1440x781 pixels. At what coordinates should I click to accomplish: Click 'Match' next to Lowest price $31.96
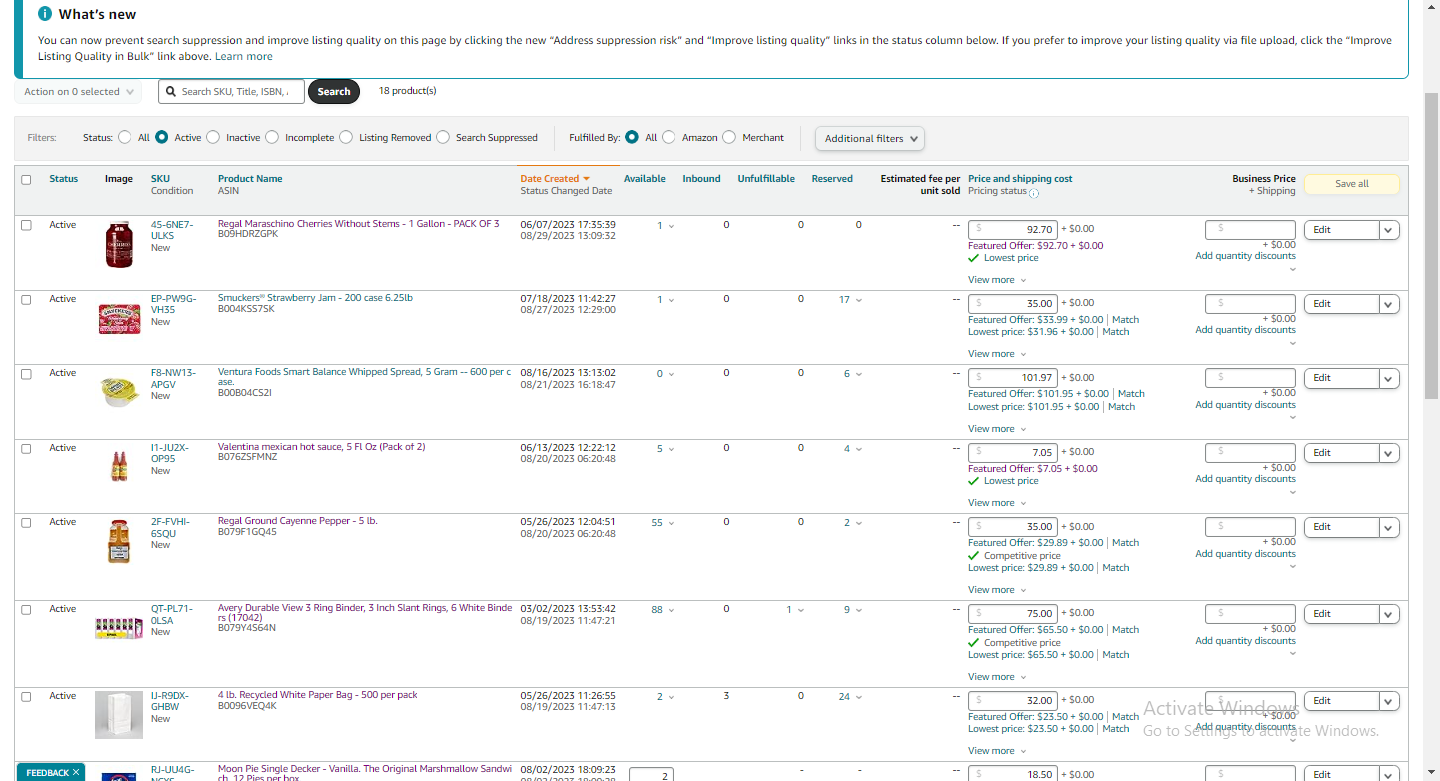pos(1115,332)
